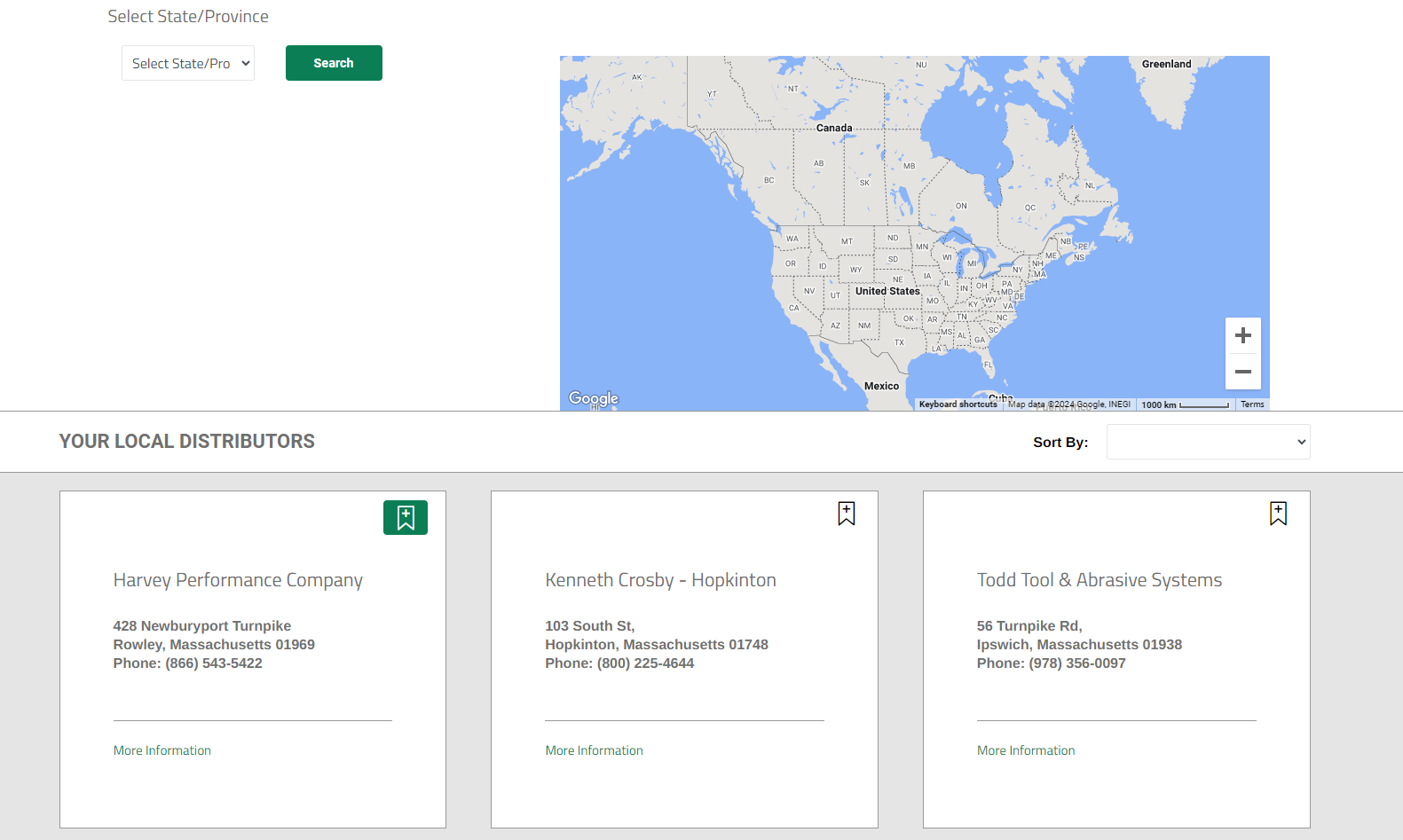Click the map's 1000 km scale bar
Image resolution: width=1403 pixels, height=840 pixels.
click(1185, 404)
